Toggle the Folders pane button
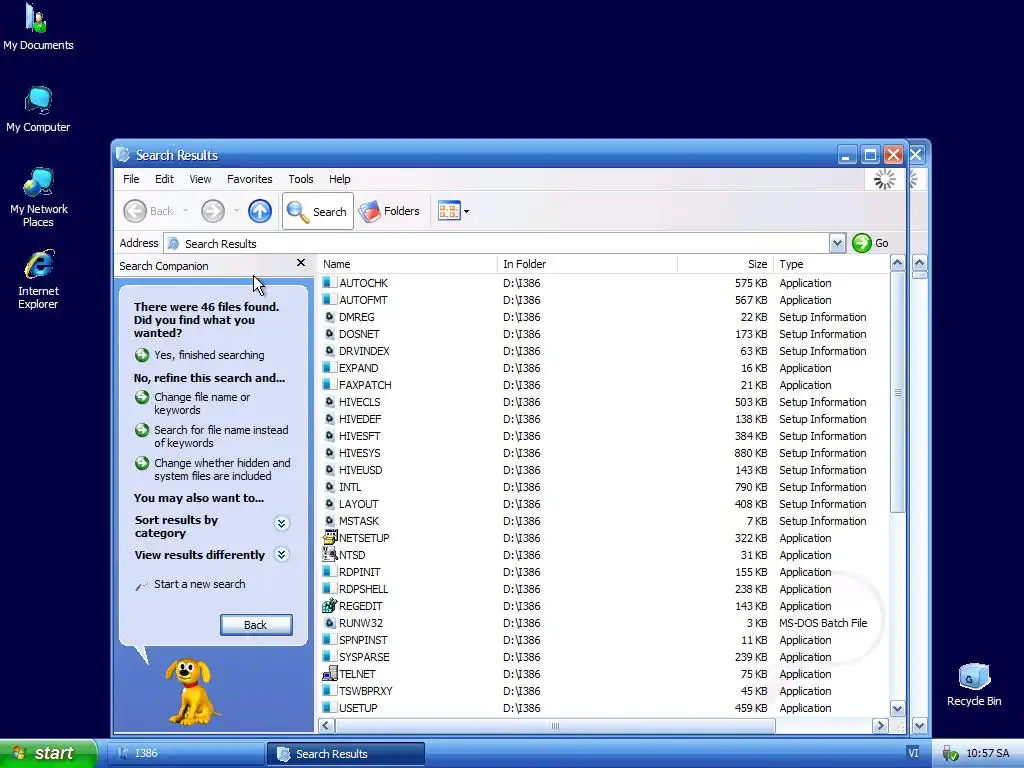Image resolution: width=1024 pixels, height=768 pixels. (x=389, y=211)
